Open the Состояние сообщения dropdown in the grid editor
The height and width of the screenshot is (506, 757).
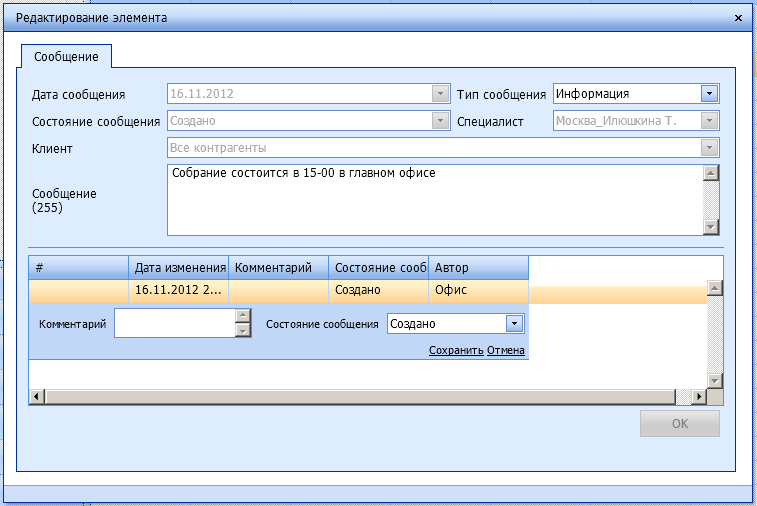point(514,324)
